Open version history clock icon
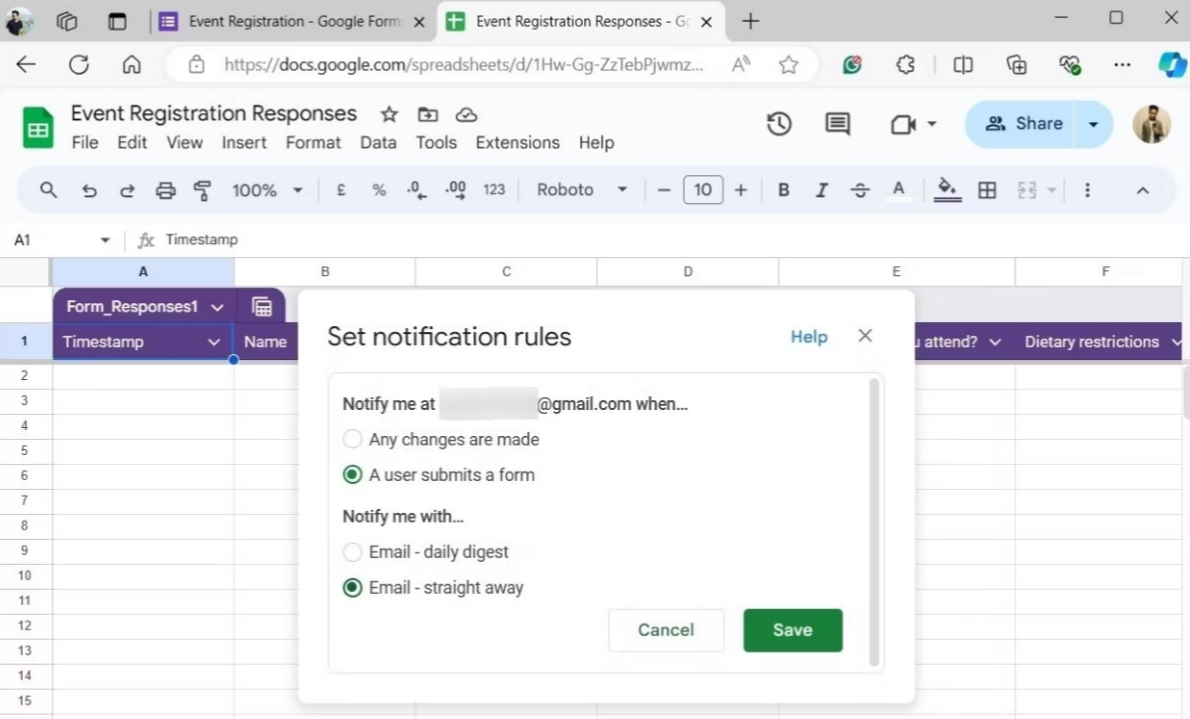The height and width of the screenshot is (719, 1190). 779,124
